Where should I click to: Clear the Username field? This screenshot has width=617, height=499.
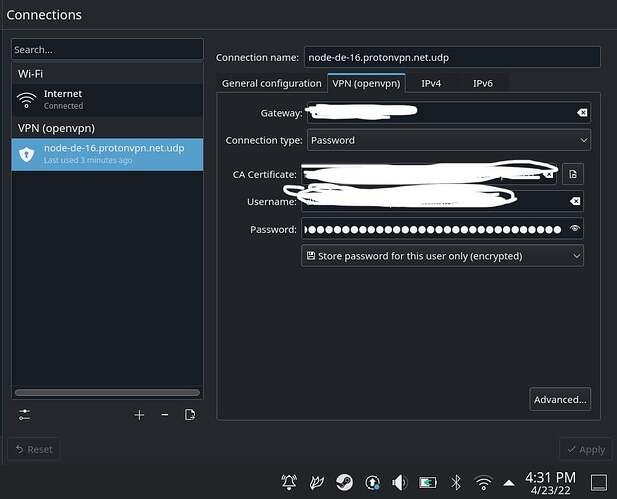574,201
